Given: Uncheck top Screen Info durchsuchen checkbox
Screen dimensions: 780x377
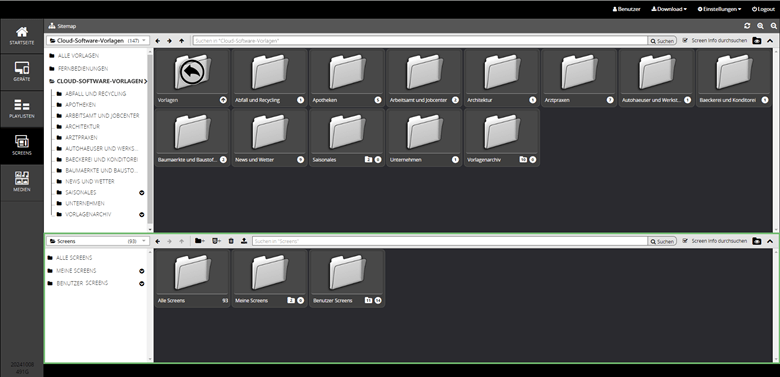Looking at the screenshot, I should [685, 40].
